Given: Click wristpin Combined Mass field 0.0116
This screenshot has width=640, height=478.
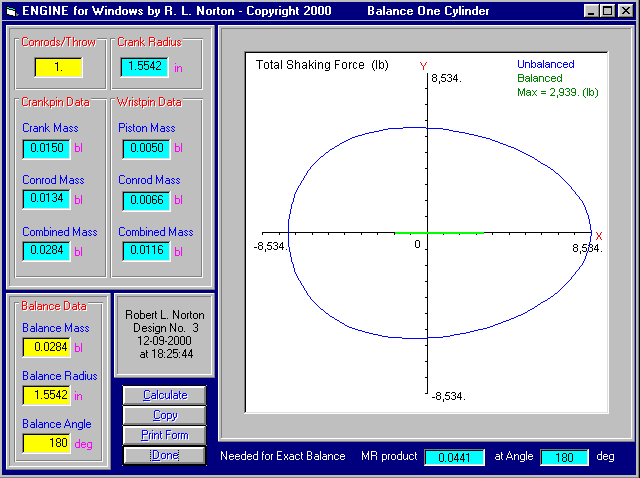Looking at the screenshot, I should 147,251.
